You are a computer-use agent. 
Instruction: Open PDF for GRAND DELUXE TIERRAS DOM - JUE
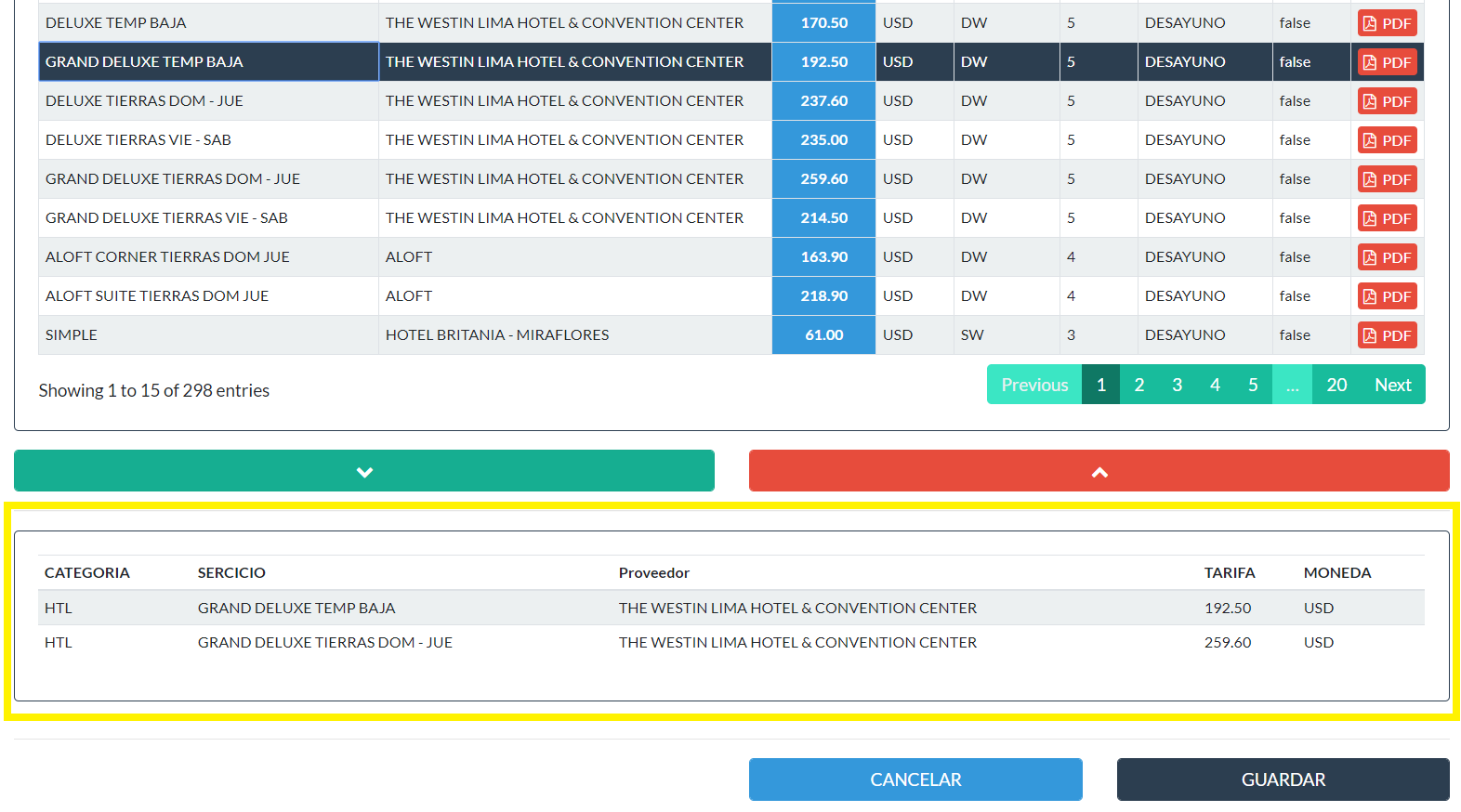1387,179
